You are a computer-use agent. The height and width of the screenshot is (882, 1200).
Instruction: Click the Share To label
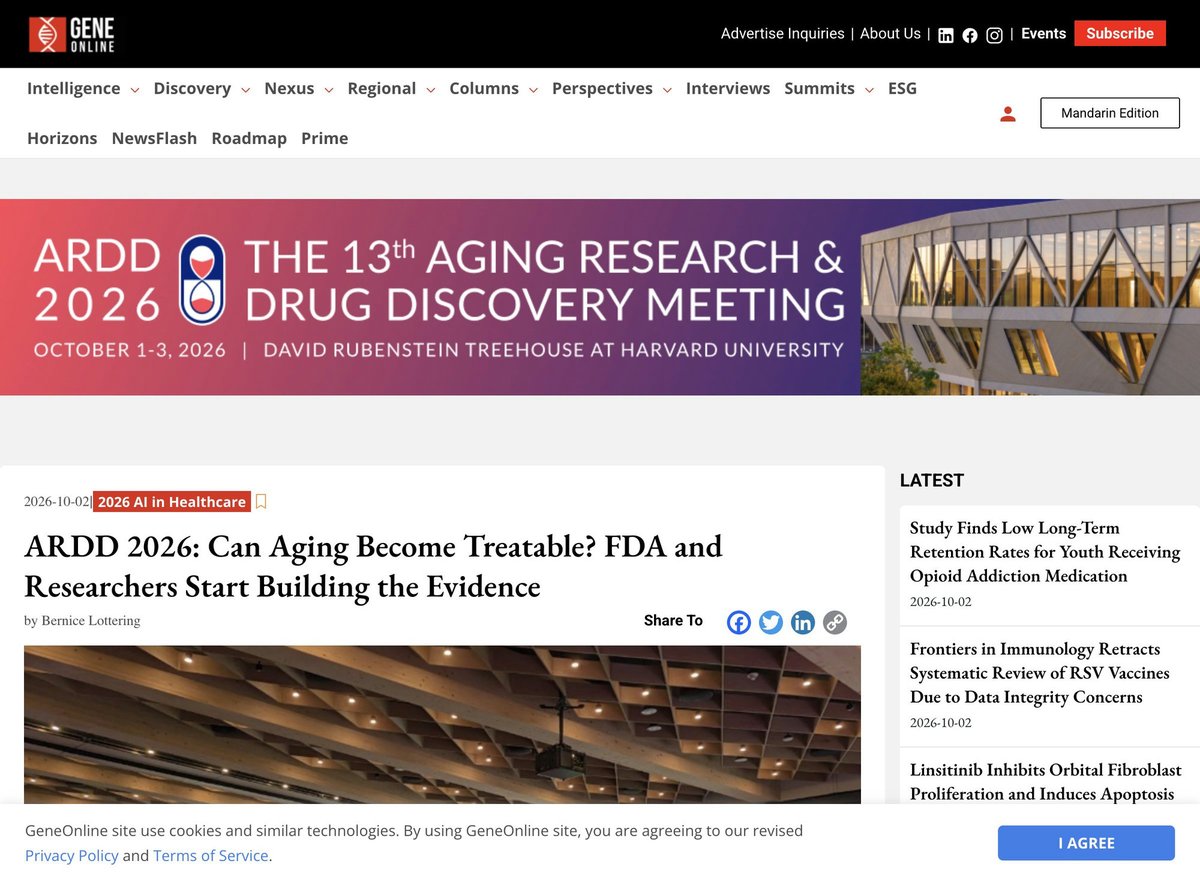[x=673, y=620]
